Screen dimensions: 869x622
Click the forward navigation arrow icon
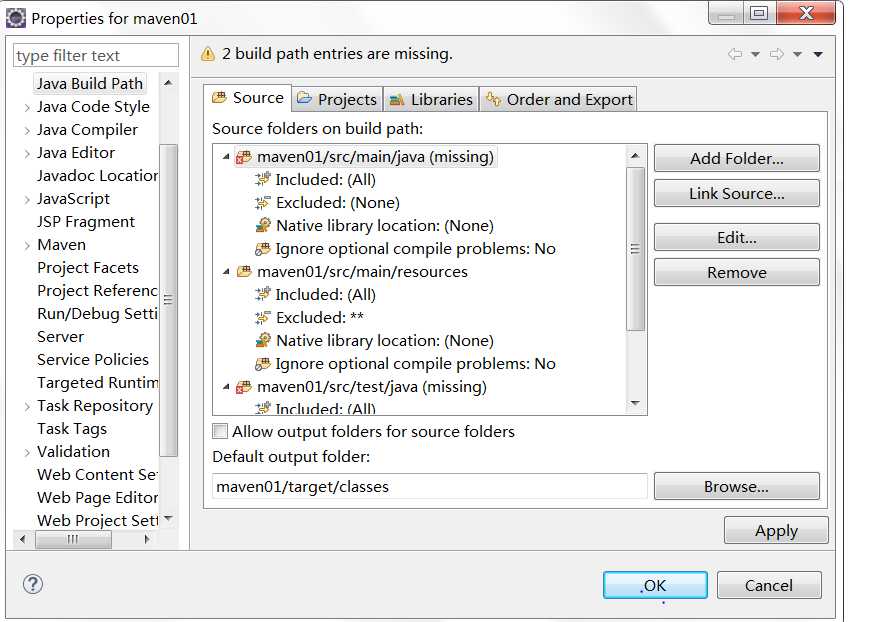(776, 54)
